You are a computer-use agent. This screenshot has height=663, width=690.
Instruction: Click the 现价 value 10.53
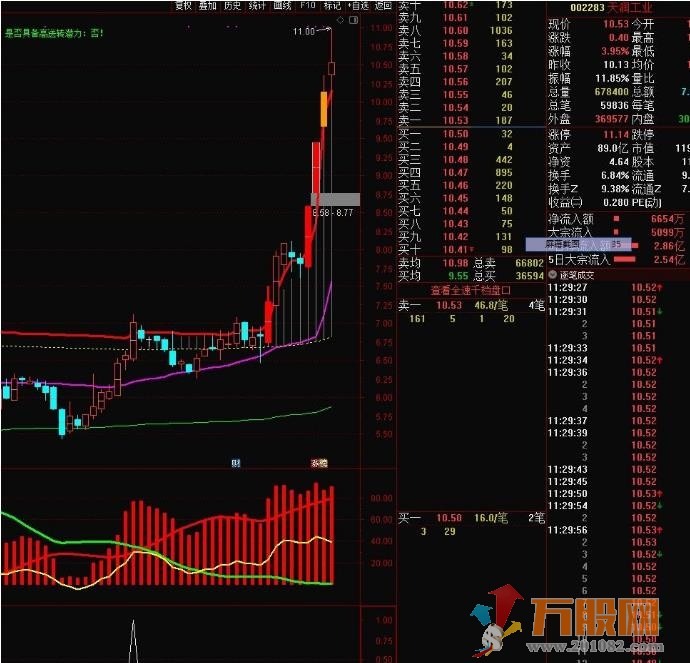(x=616, y=24)
